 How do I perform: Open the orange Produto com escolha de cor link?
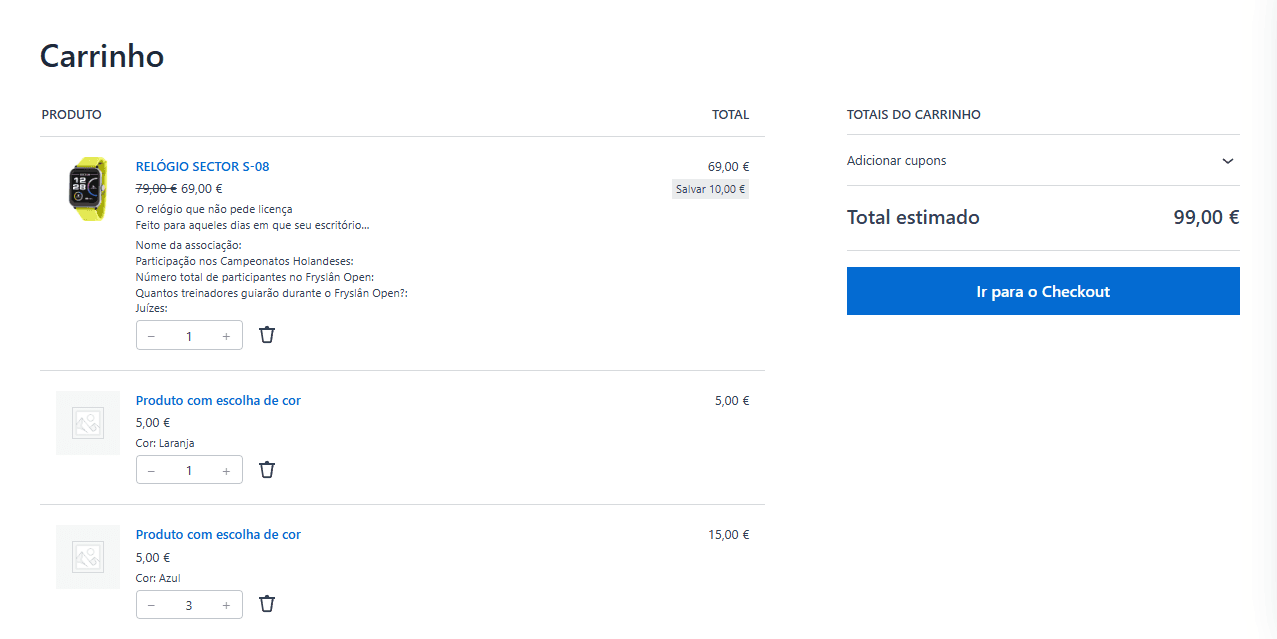click(218, 400)
